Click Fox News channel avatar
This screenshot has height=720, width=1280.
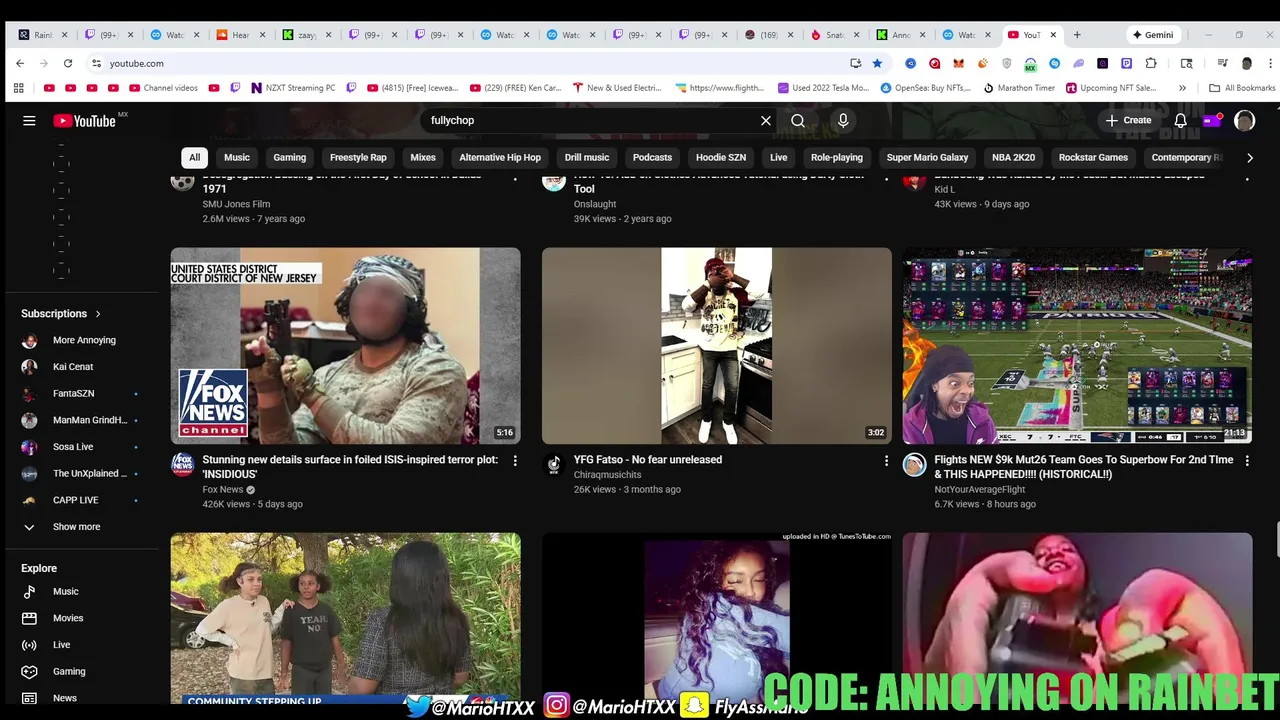point(182,464)
